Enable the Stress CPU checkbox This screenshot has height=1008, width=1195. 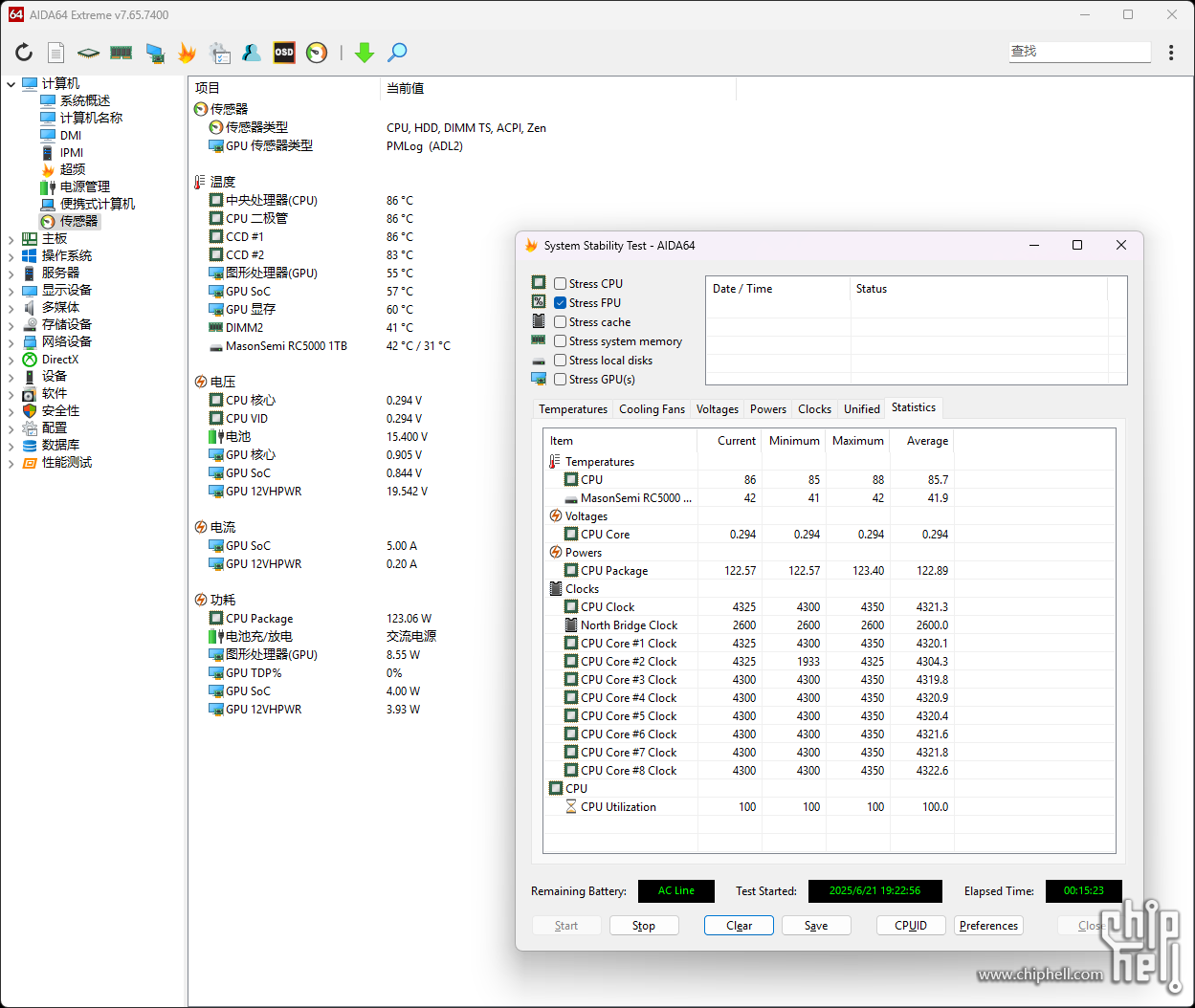pyautogui.click(x=561, y=284)
